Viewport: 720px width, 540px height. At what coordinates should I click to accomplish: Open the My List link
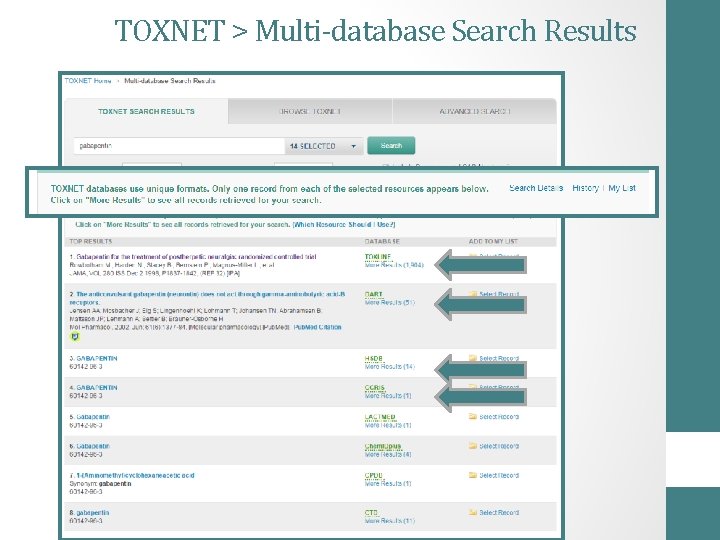[622, 188]
